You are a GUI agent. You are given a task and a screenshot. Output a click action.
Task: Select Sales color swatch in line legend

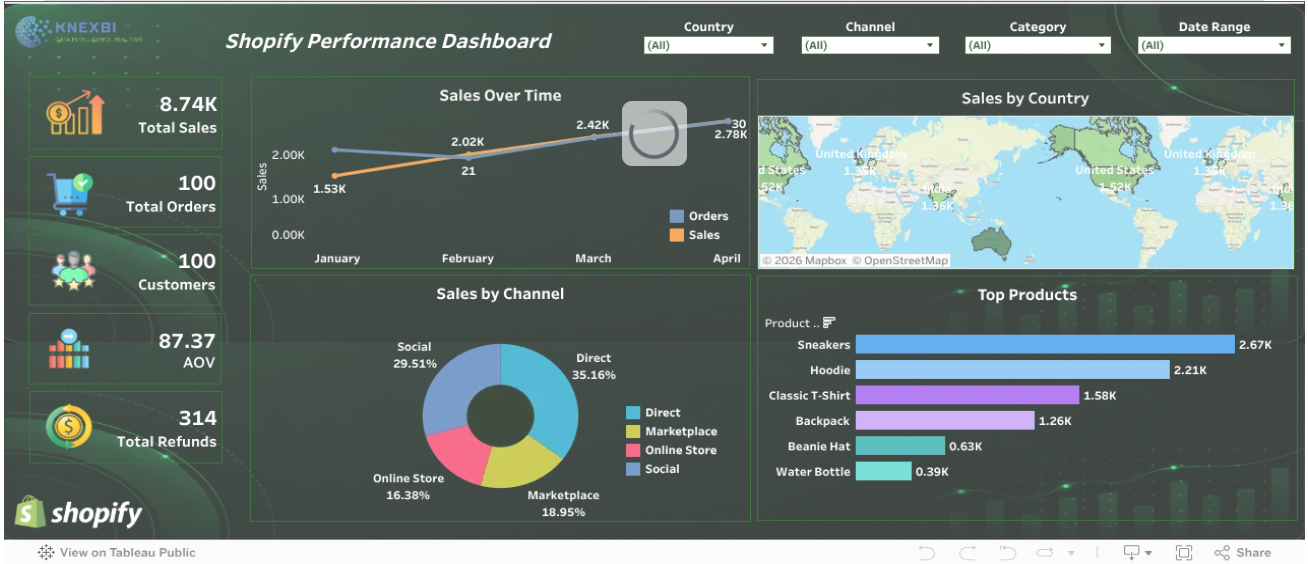[x=676, y=235]
